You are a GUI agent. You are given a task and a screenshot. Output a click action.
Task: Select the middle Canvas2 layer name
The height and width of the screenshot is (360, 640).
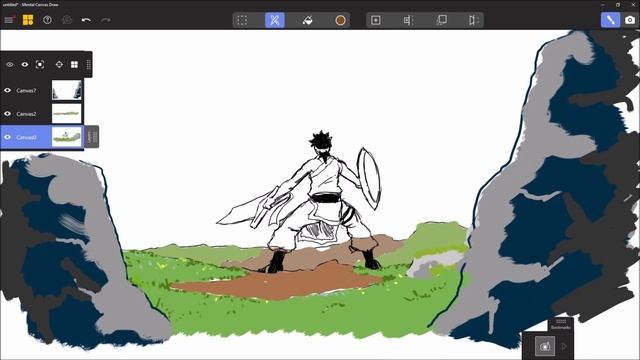tap(26, 114)
